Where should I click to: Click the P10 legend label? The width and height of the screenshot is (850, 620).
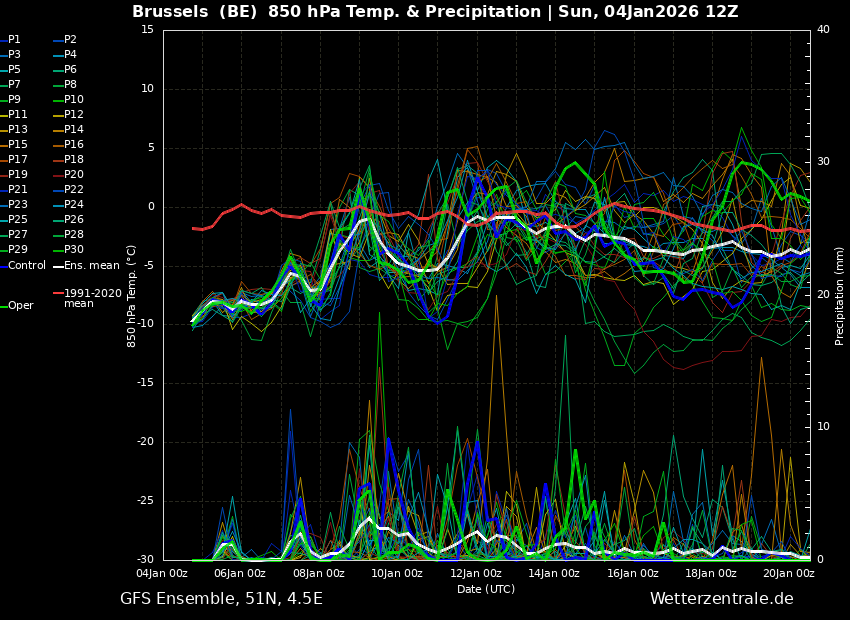pos(74,100)
